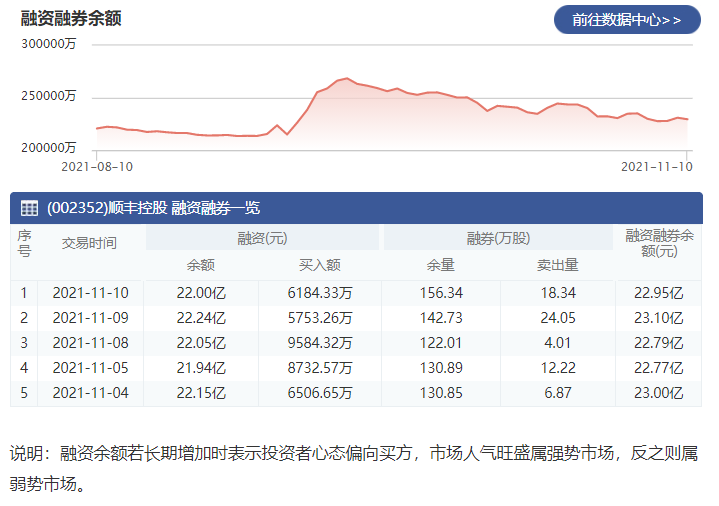Click the 300000万 axis label
This screenshot has height=506, width=719.
49,44
